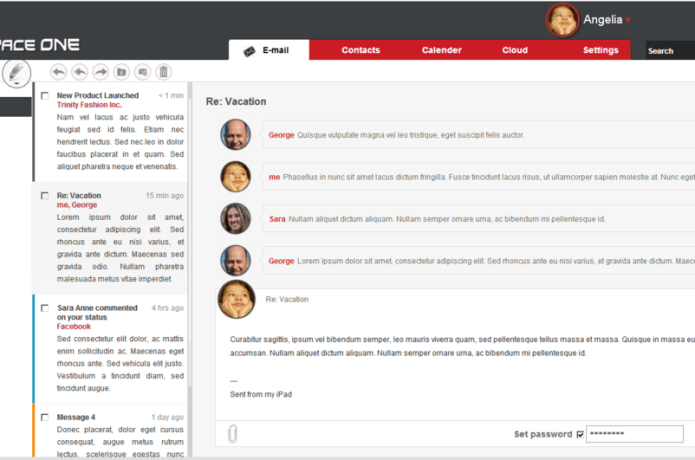Click into the password input field
Viewport: 695px width, 460px height.
tap(634, 434)
